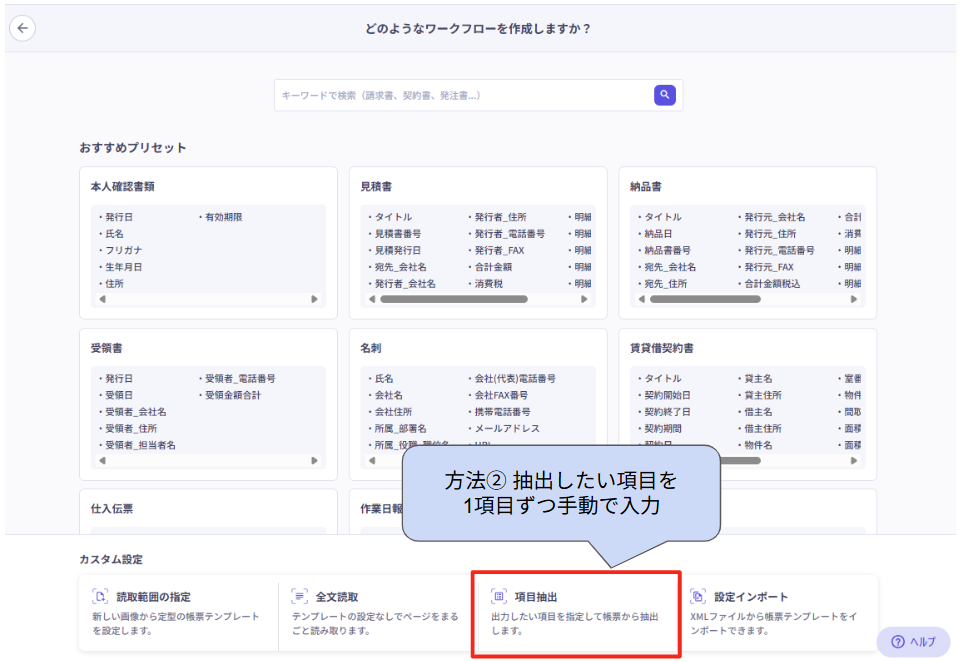The image size is (968, 662).
Task: Open the ヘルプ help button
Action: coord(913,641)
